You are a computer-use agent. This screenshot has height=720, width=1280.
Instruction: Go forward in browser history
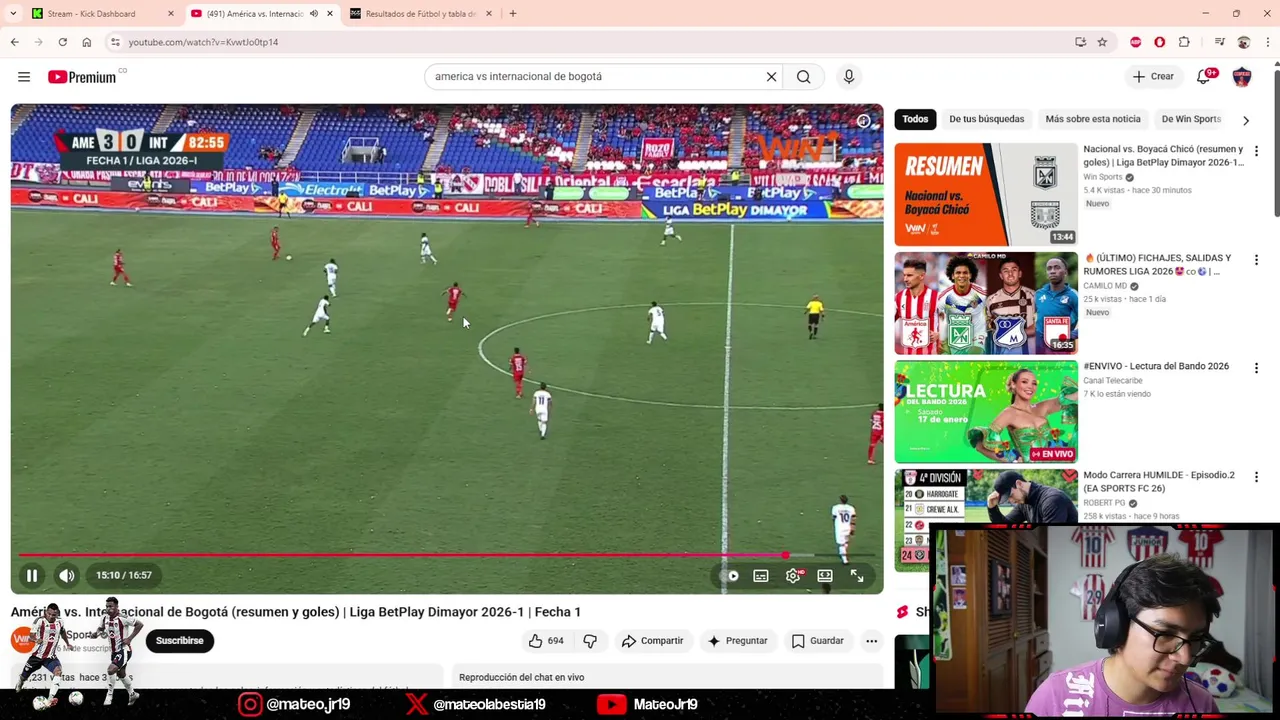(x=38, y=42)
